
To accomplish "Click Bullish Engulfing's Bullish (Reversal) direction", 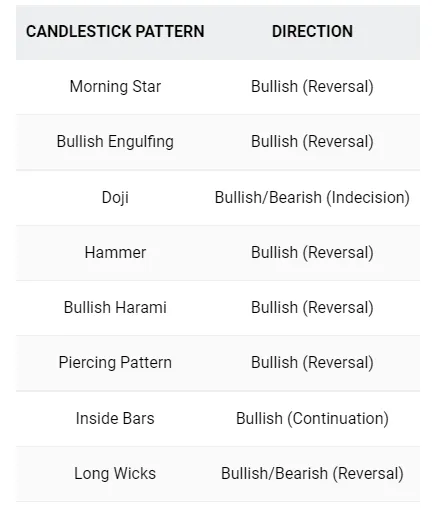I will pyautogui.click(x=312, y=142).
